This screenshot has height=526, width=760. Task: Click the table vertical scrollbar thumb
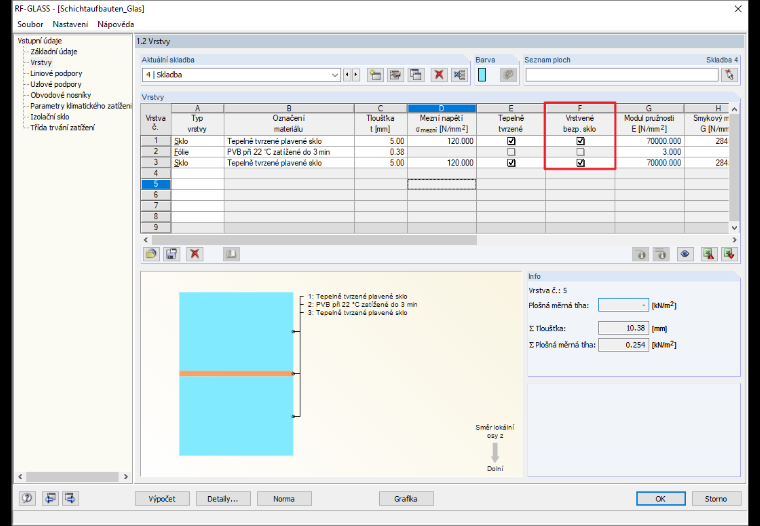tap(734, 168)
